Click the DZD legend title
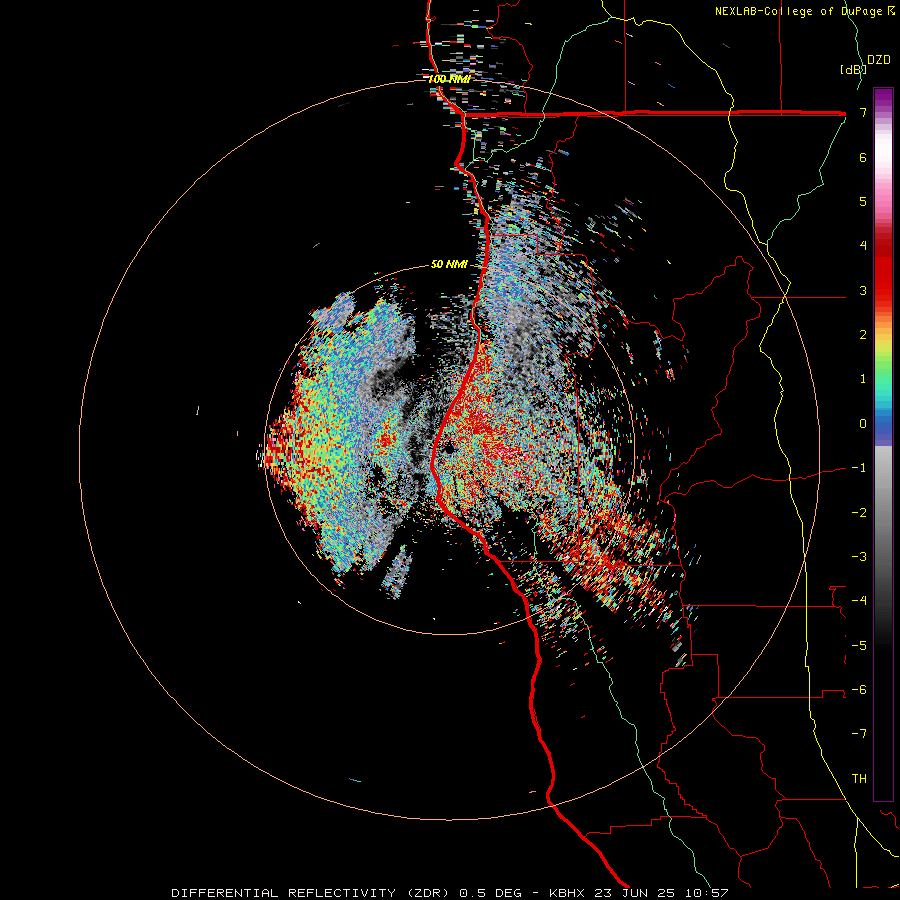 pos(879,60)
